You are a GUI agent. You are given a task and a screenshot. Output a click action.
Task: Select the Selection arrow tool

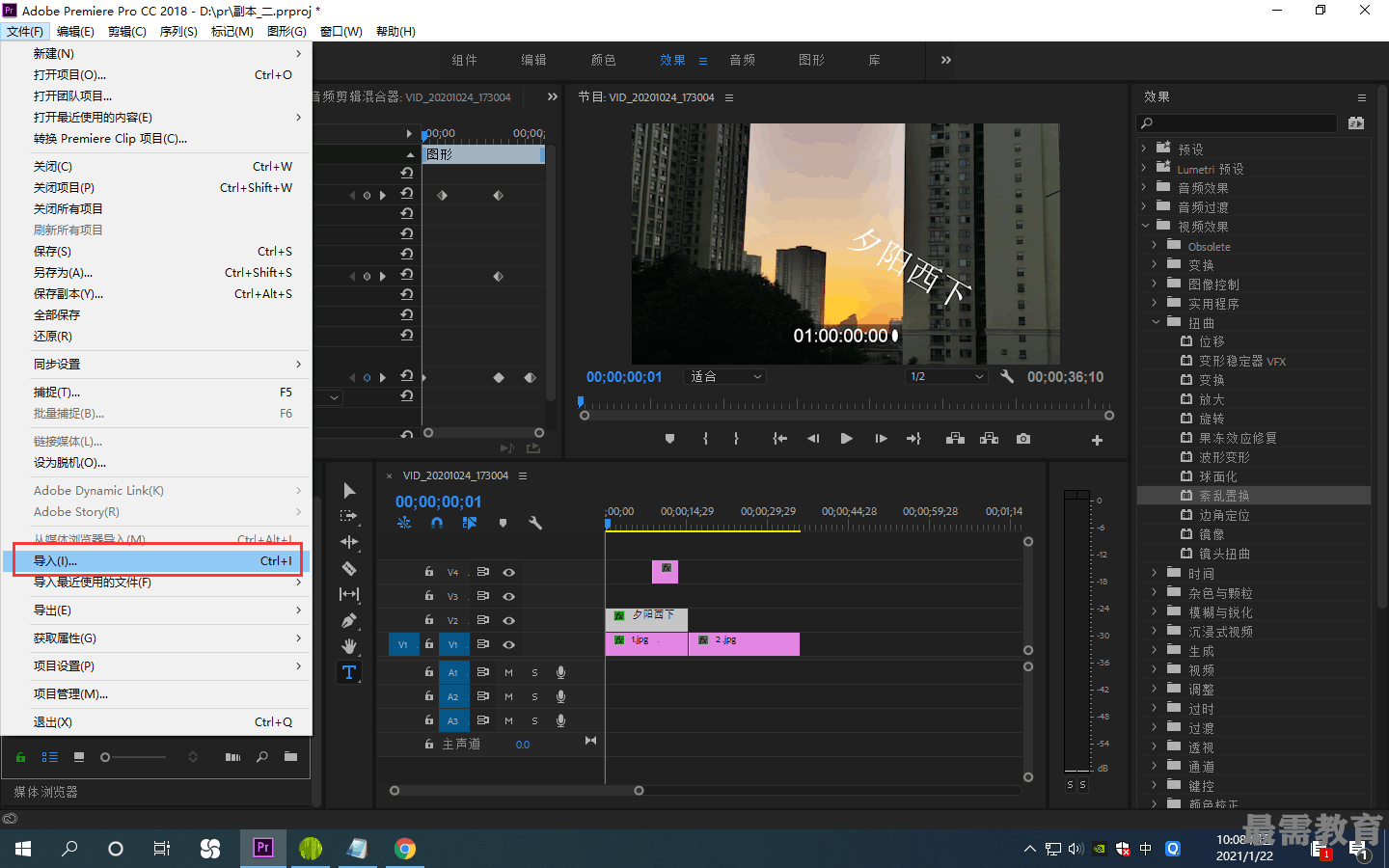(x=349, y=491)
